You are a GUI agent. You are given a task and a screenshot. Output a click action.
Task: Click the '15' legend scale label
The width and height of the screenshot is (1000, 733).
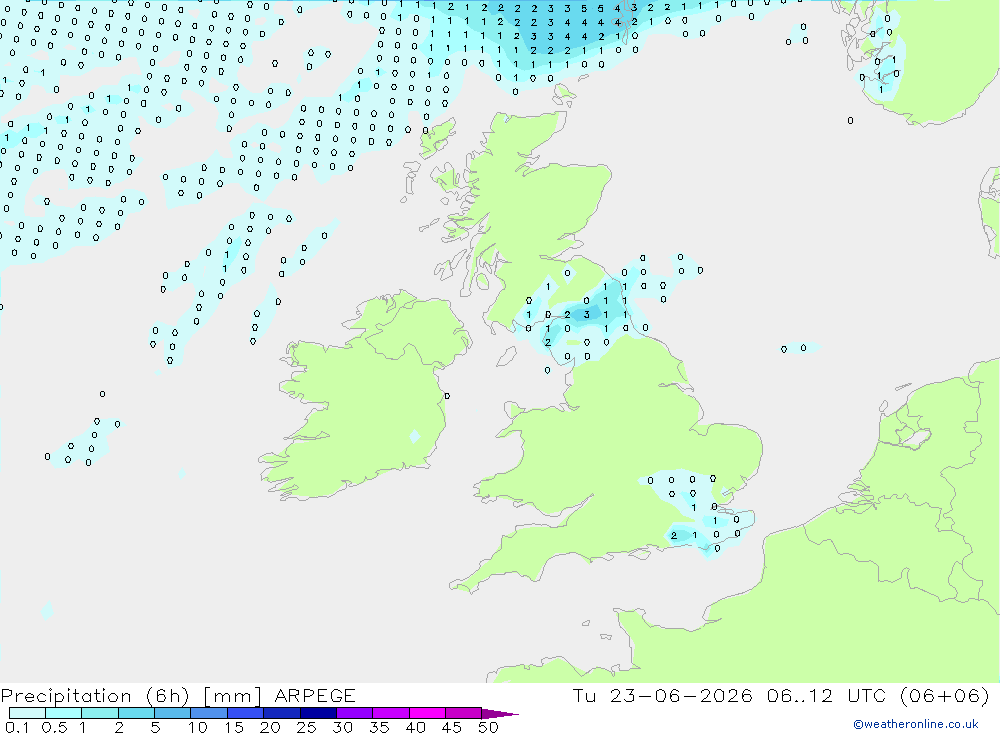pyautogui.click(x=234, y=727)
